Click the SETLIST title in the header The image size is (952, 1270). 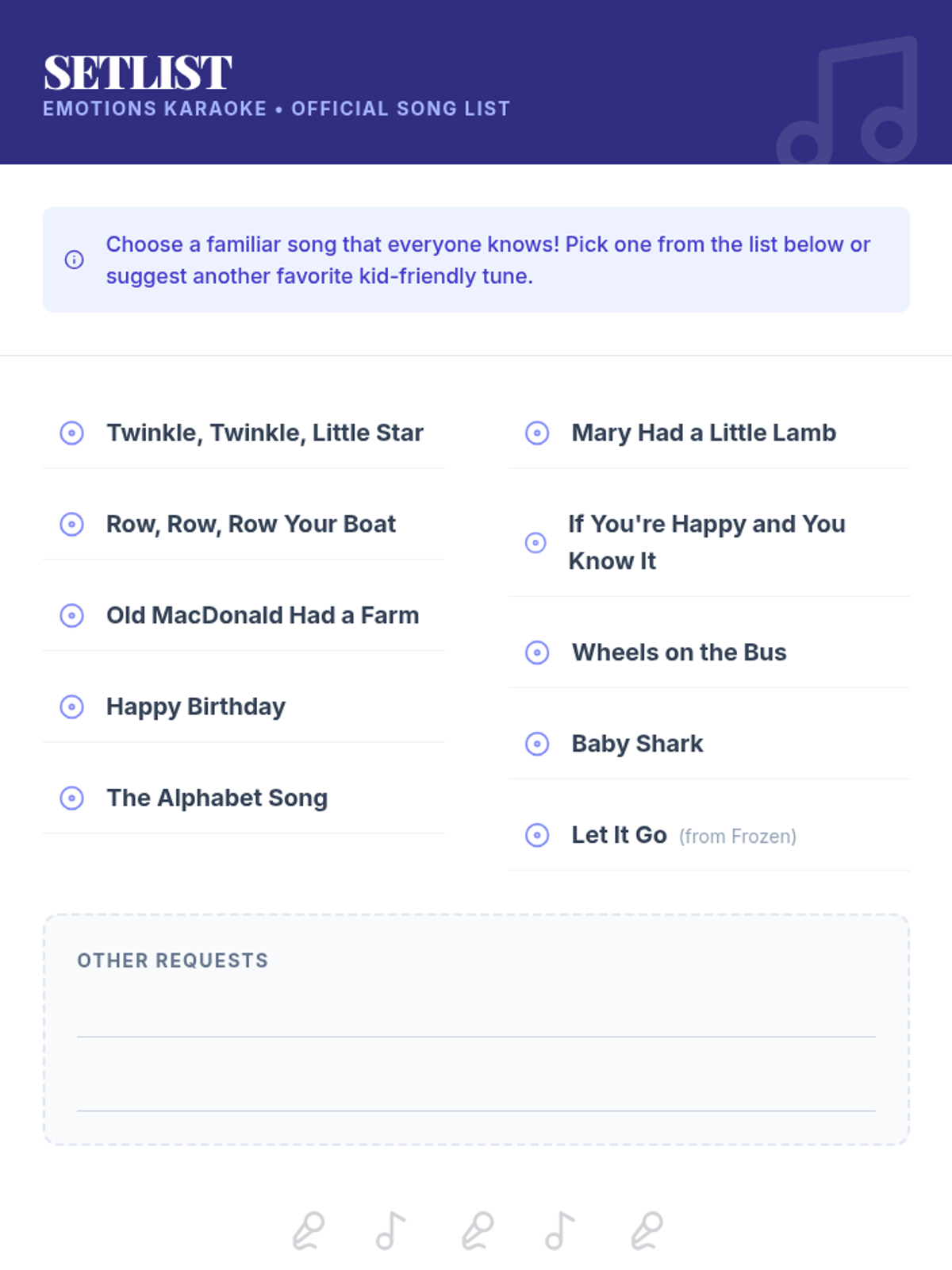[x=137, y=73]
